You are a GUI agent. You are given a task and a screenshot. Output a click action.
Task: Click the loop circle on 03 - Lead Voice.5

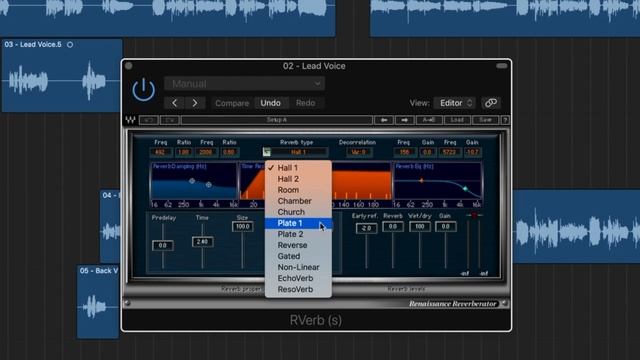[70, 44]
